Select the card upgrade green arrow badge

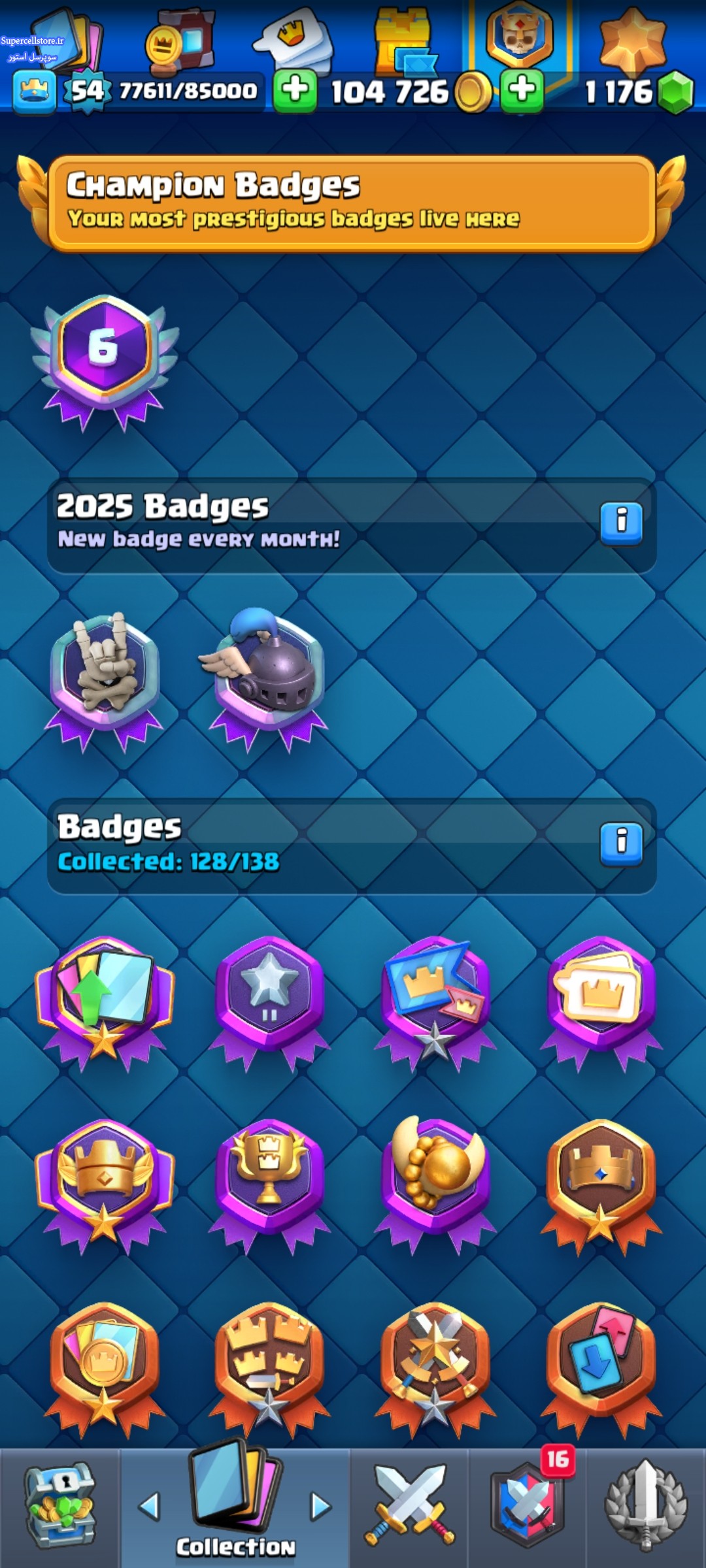[x=105, y=1003]
